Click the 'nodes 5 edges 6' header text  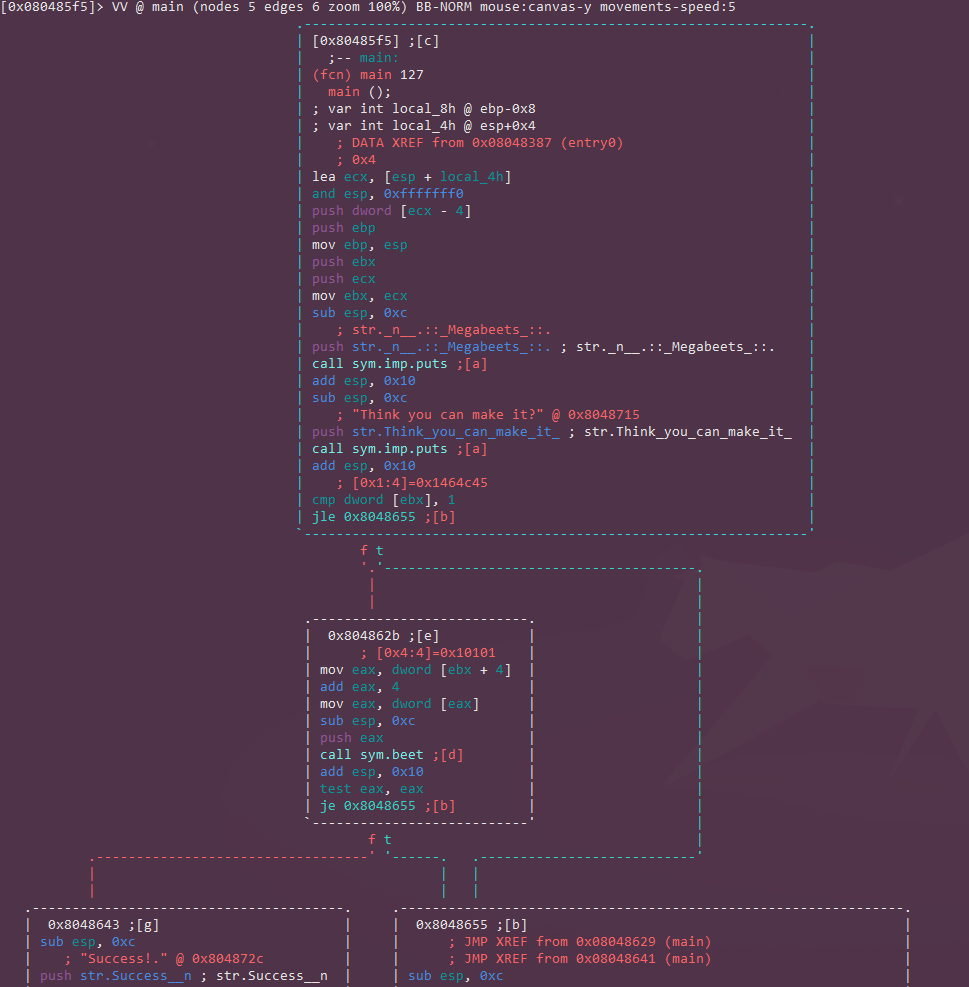click(251, 7)
